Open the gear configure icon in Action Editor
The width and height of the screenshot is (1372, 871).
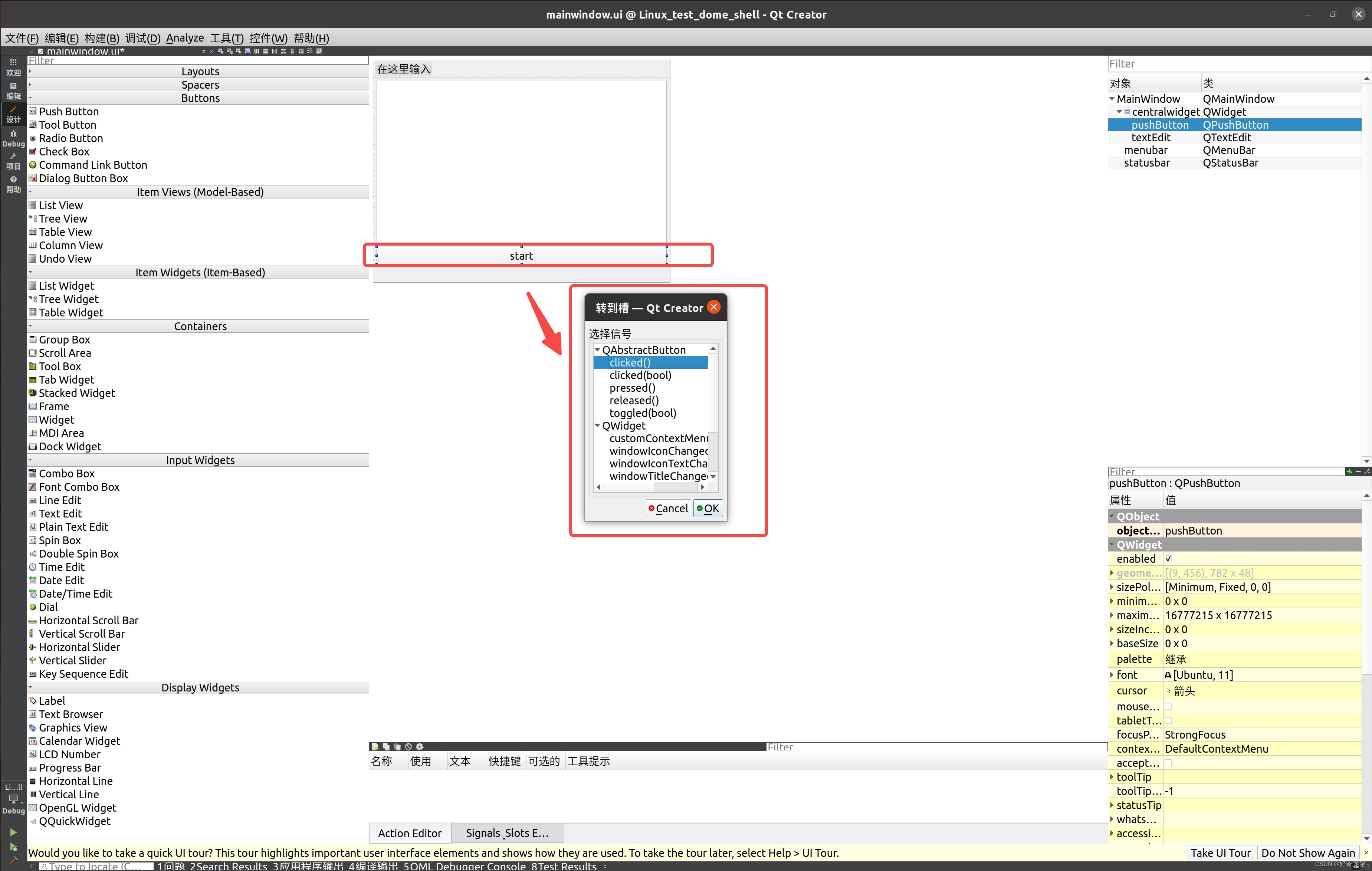click(x=420, y=746)
